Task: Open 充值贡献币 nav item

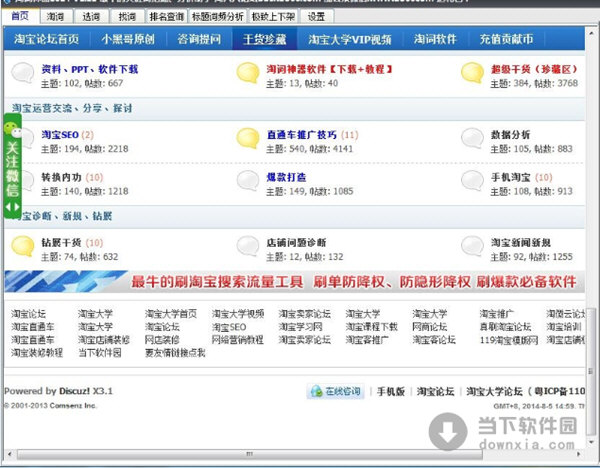Action: coord(506,39)
